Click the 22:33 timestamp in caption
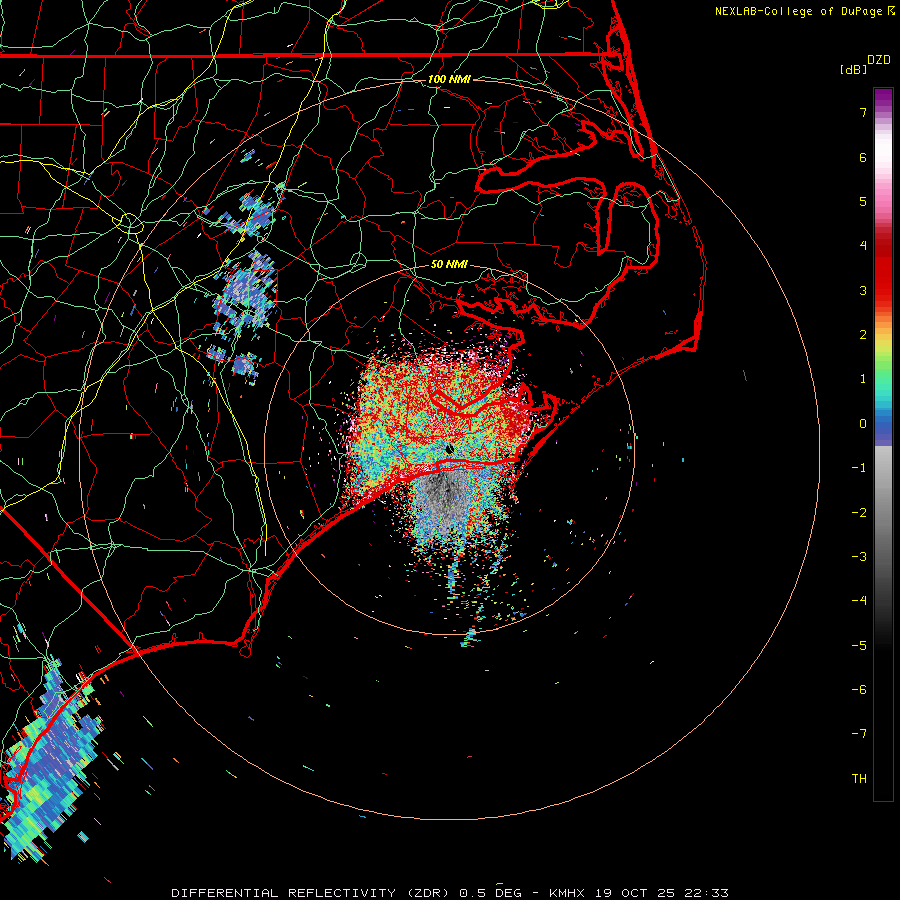The height and width of the screenshot is (900, 900). tap(706, 893)
